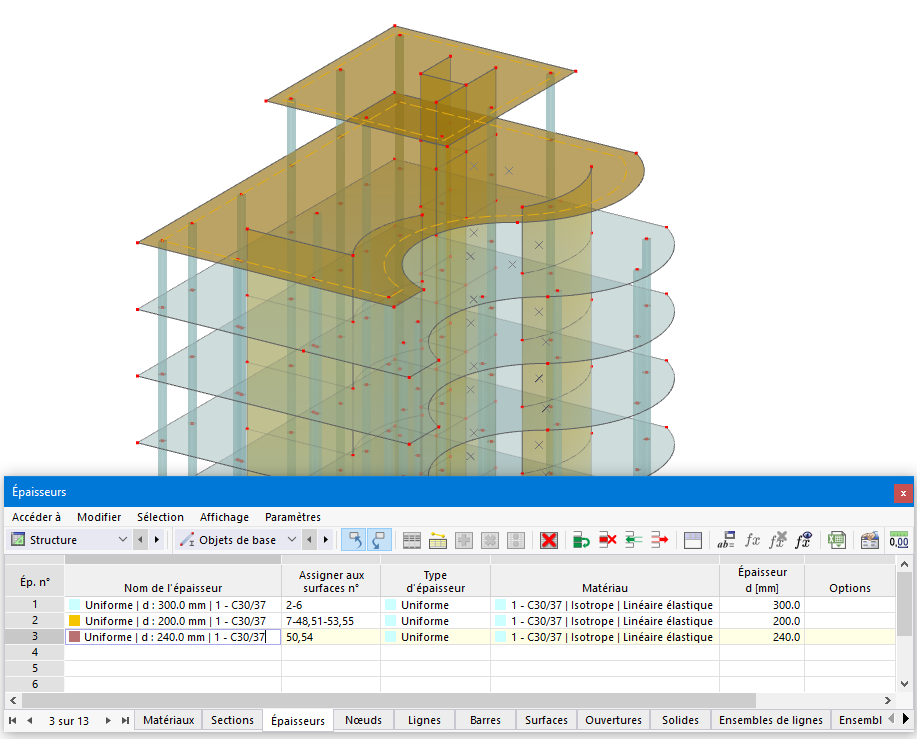Jump to first tab navigation arrow
917x739 pixels.
(x=12, y=720)
